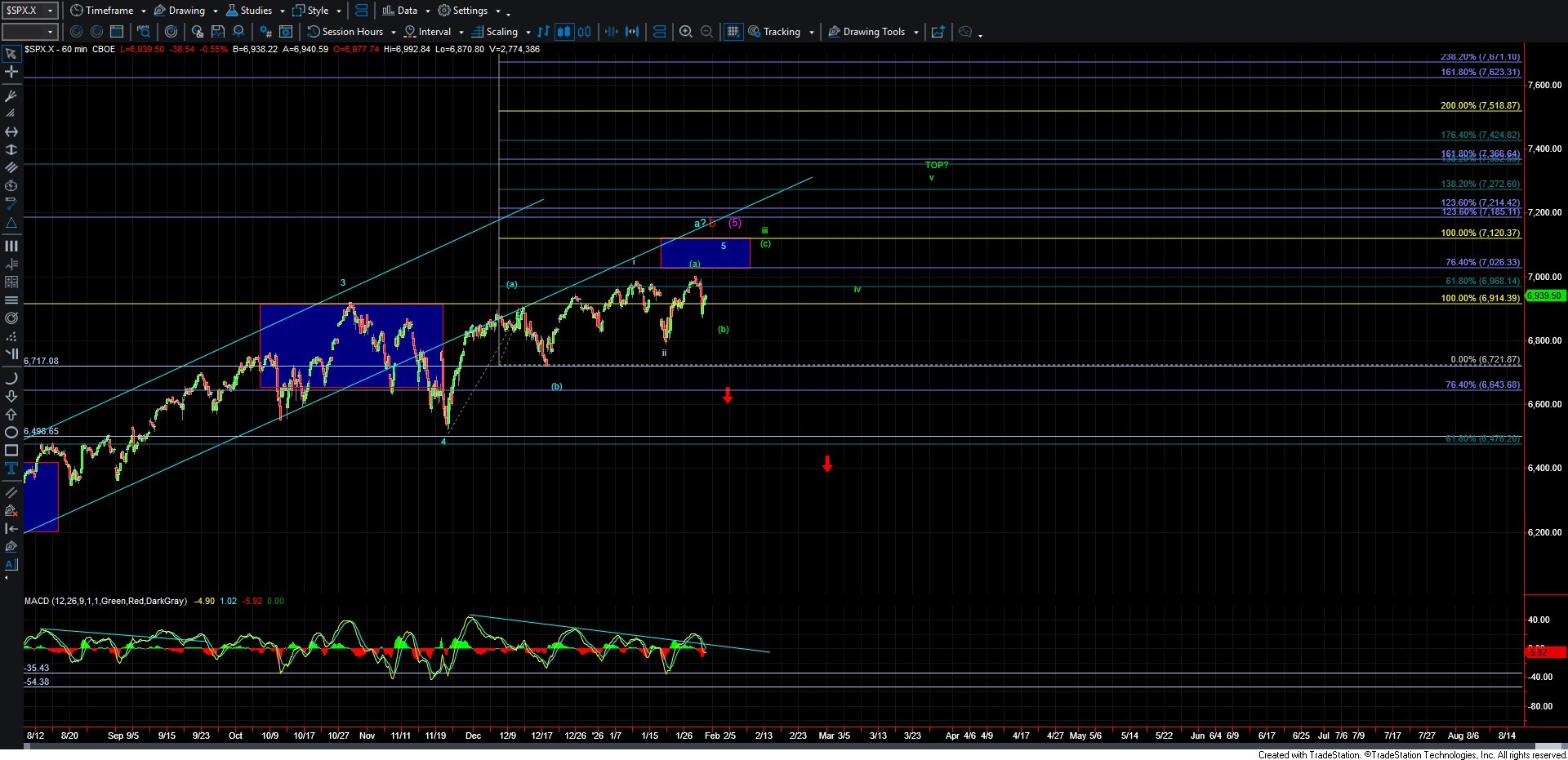Click the zoom in magnifier icon
The height and width of the screenshot is (760, 1568).
pos(686,32)
